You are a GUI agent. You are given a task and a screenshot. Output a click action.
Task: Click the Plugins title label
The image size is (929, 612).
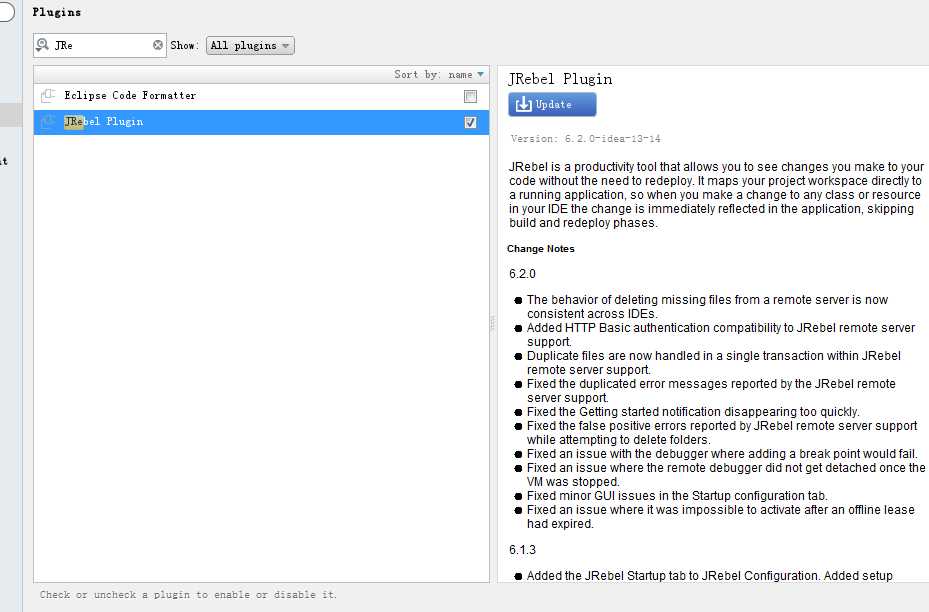[56, 12]
